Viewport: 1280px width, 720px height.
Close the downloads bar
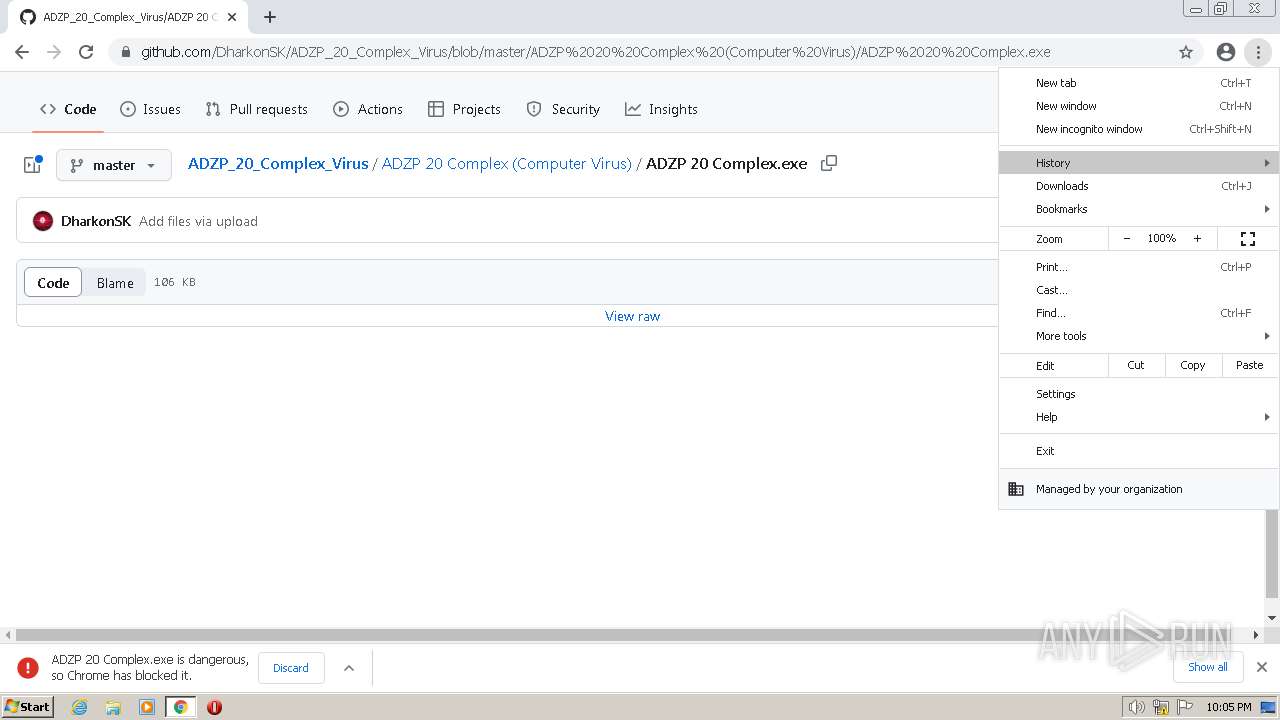[1262, 667]
